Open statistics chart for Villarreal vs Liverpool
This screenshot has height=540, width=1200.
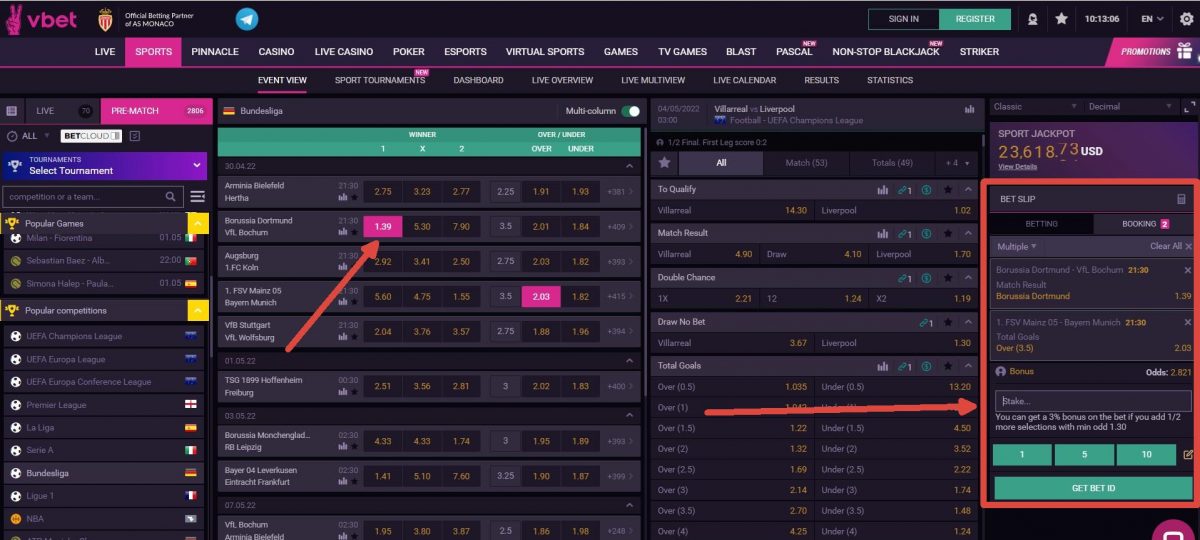point(969,109)
